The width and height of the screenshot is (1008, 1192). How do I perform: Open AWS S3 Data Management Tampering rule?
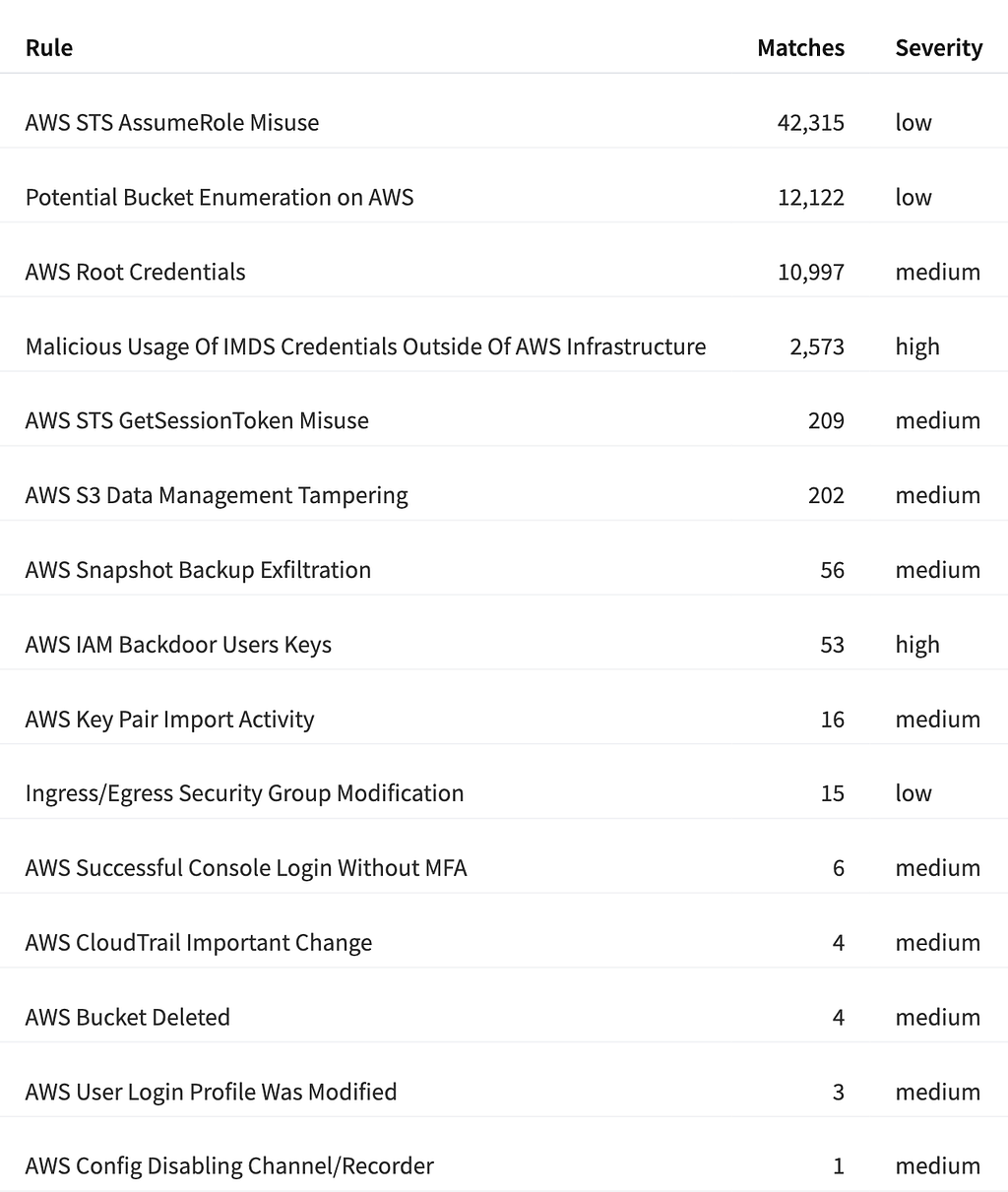pos(217,495)
